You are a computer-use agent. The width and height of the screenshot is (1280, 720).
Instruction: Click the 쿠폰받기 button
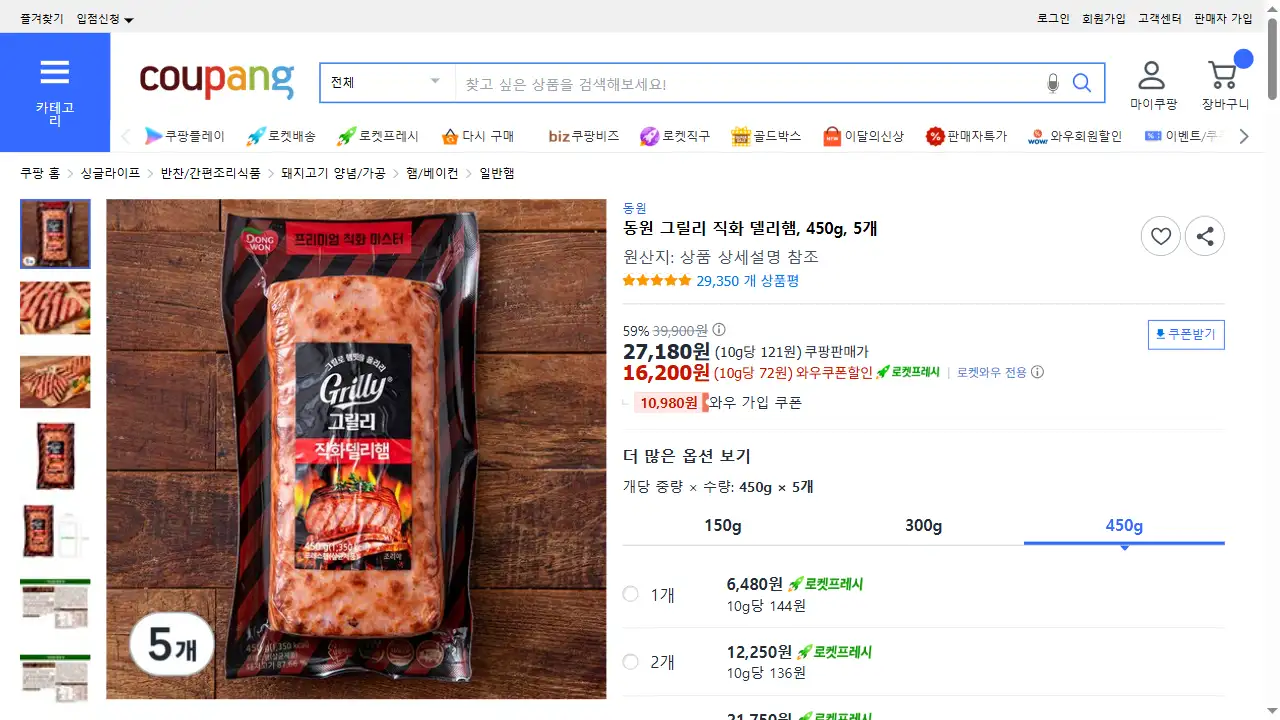point(1186,334)
